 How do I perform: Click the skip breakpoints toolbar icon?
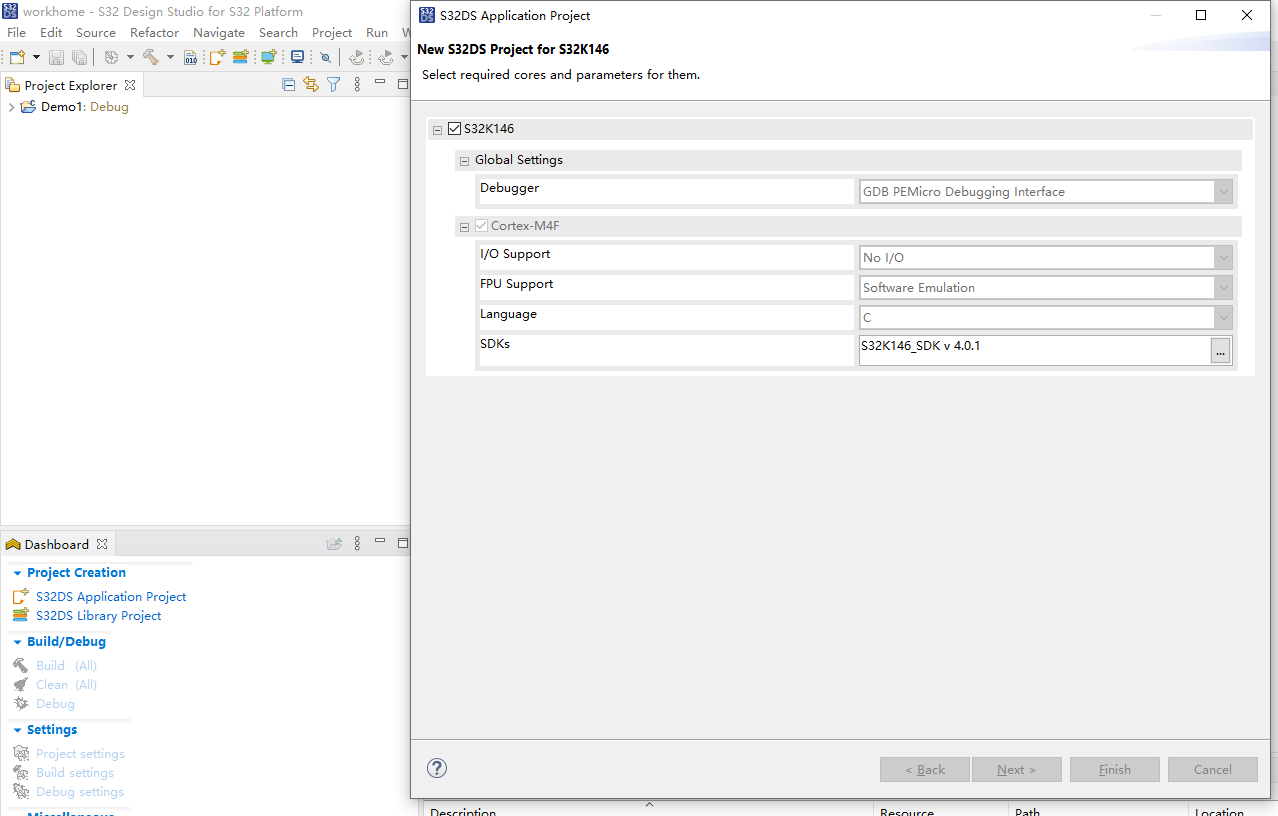click(x=326, y=58)
